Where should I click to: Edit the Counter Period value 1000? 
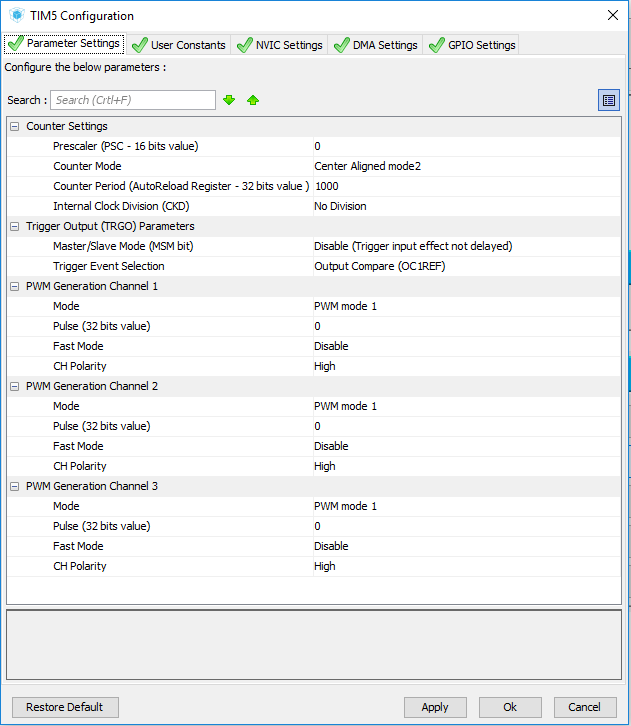pyautogui.click(x=327, y=186)
